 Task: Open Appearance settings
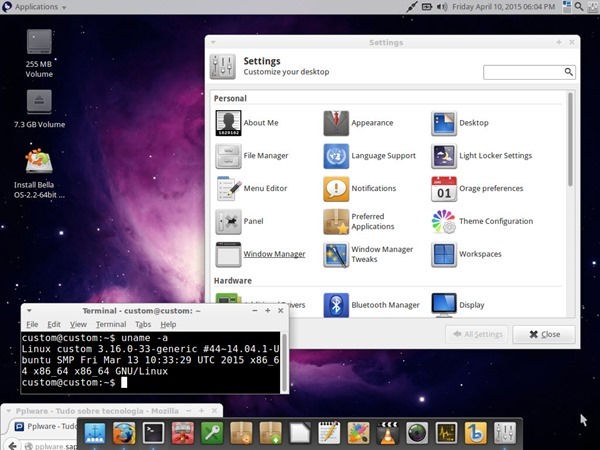pos(358,123)
